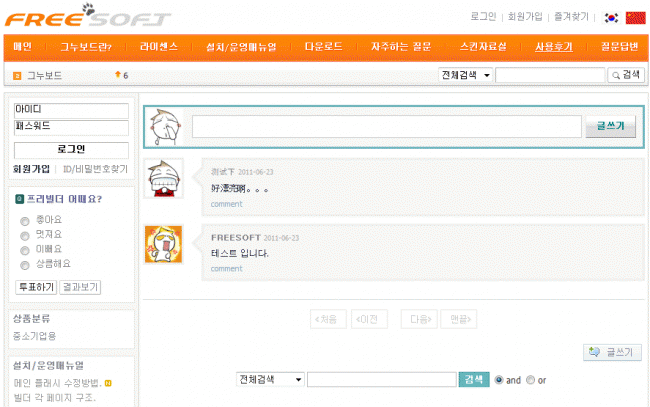Open the 사용후기 menu item

(554, 46)
